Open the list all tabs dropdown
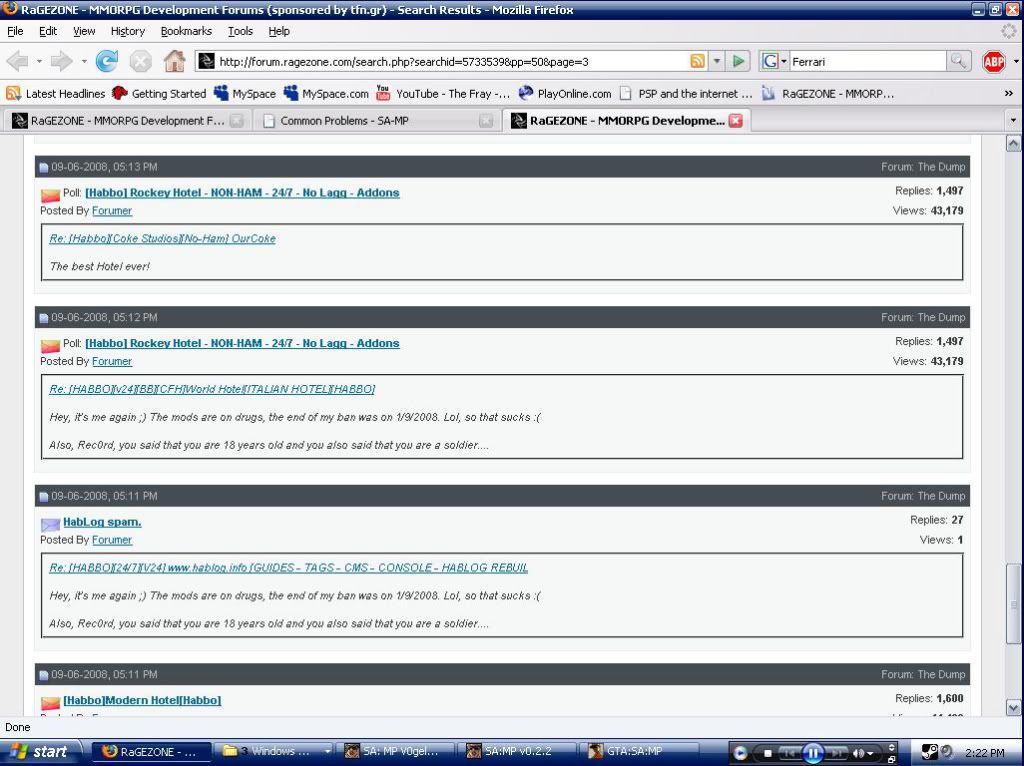1024x766 pixels. 1013,121
